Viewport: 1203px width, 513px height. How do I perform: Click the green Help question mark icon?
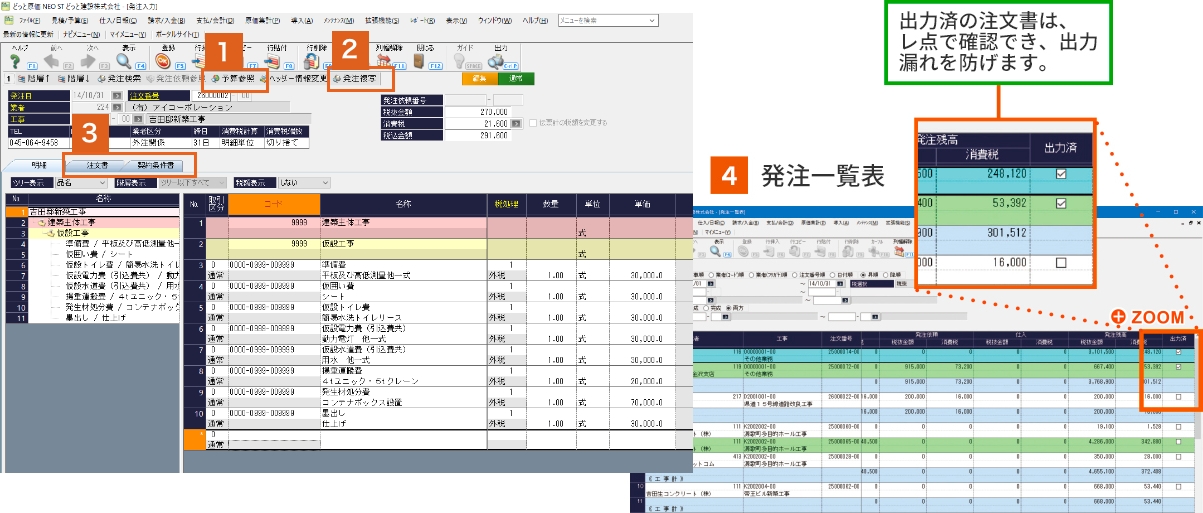(x=14, y=62)
